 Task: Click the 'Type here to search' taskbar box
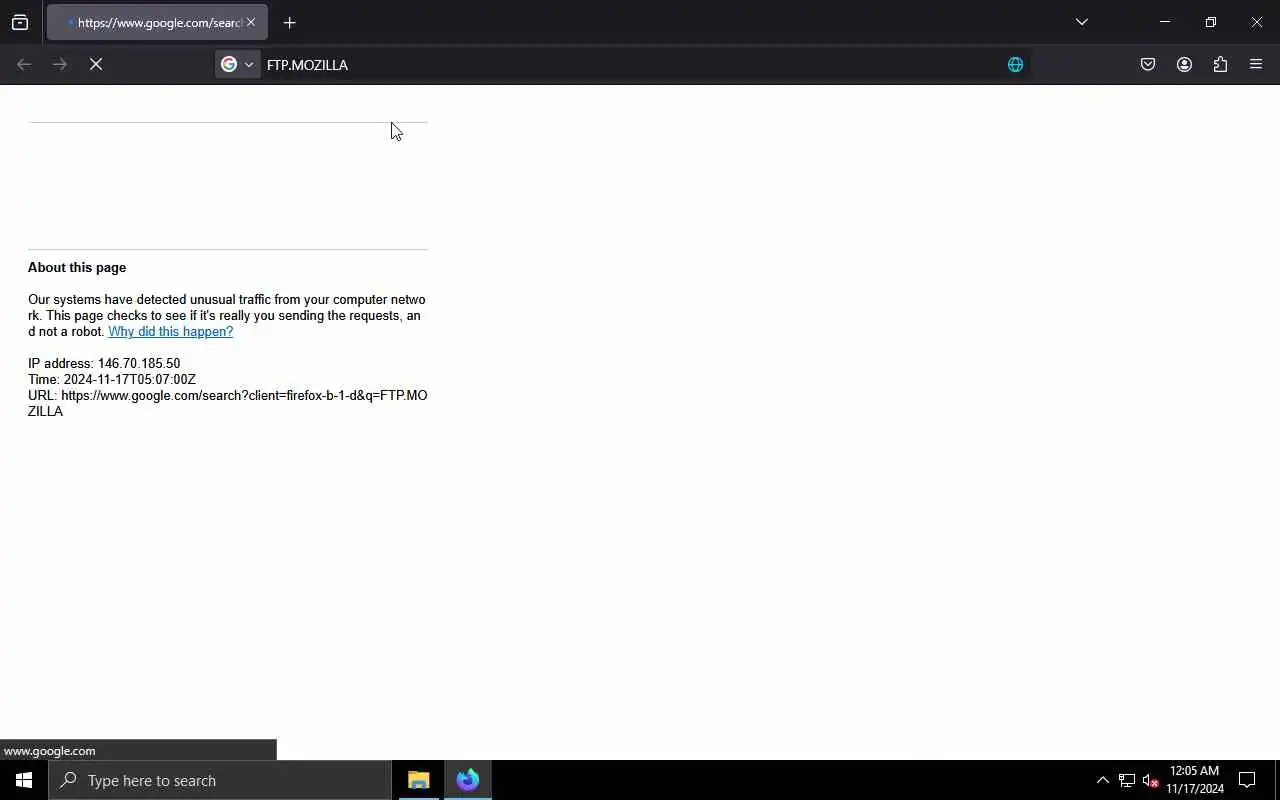click(220, 780)
